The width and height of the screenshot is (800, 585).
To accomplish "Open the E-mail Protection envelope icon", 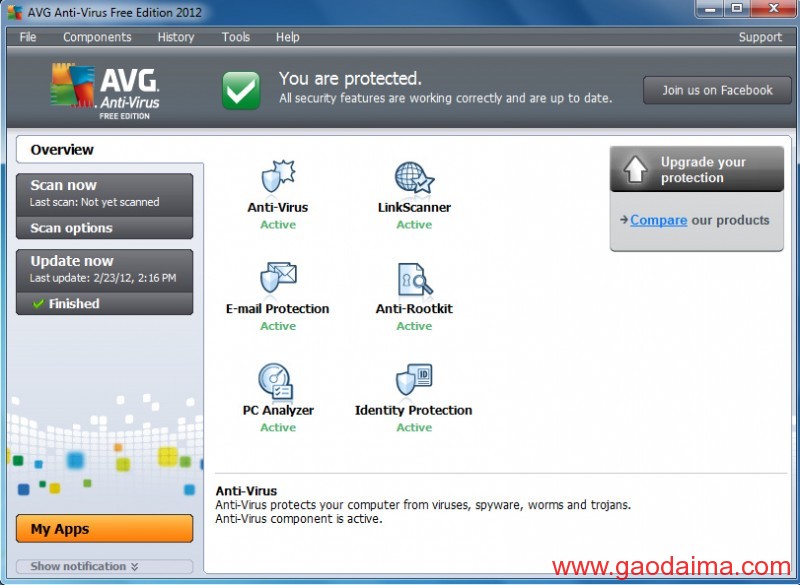I will pos(278,278).
